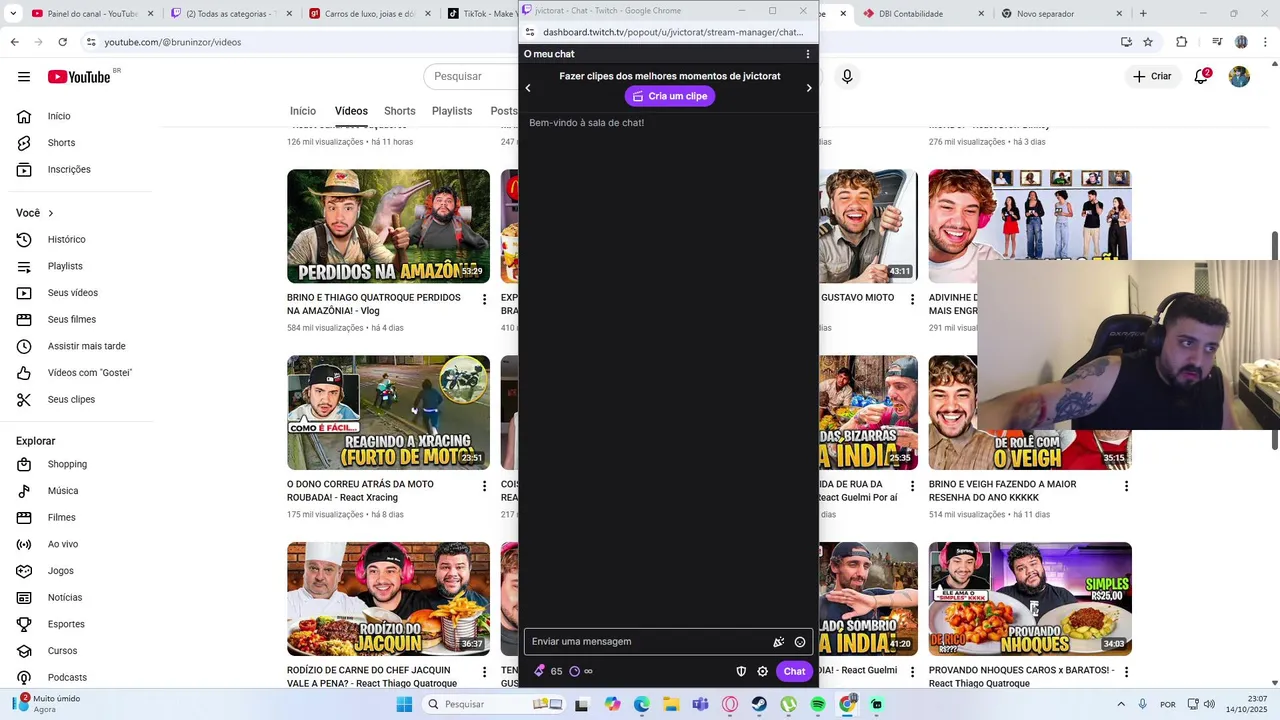
Task: Open Copilot from the taskbar
Action: [612, 704]
